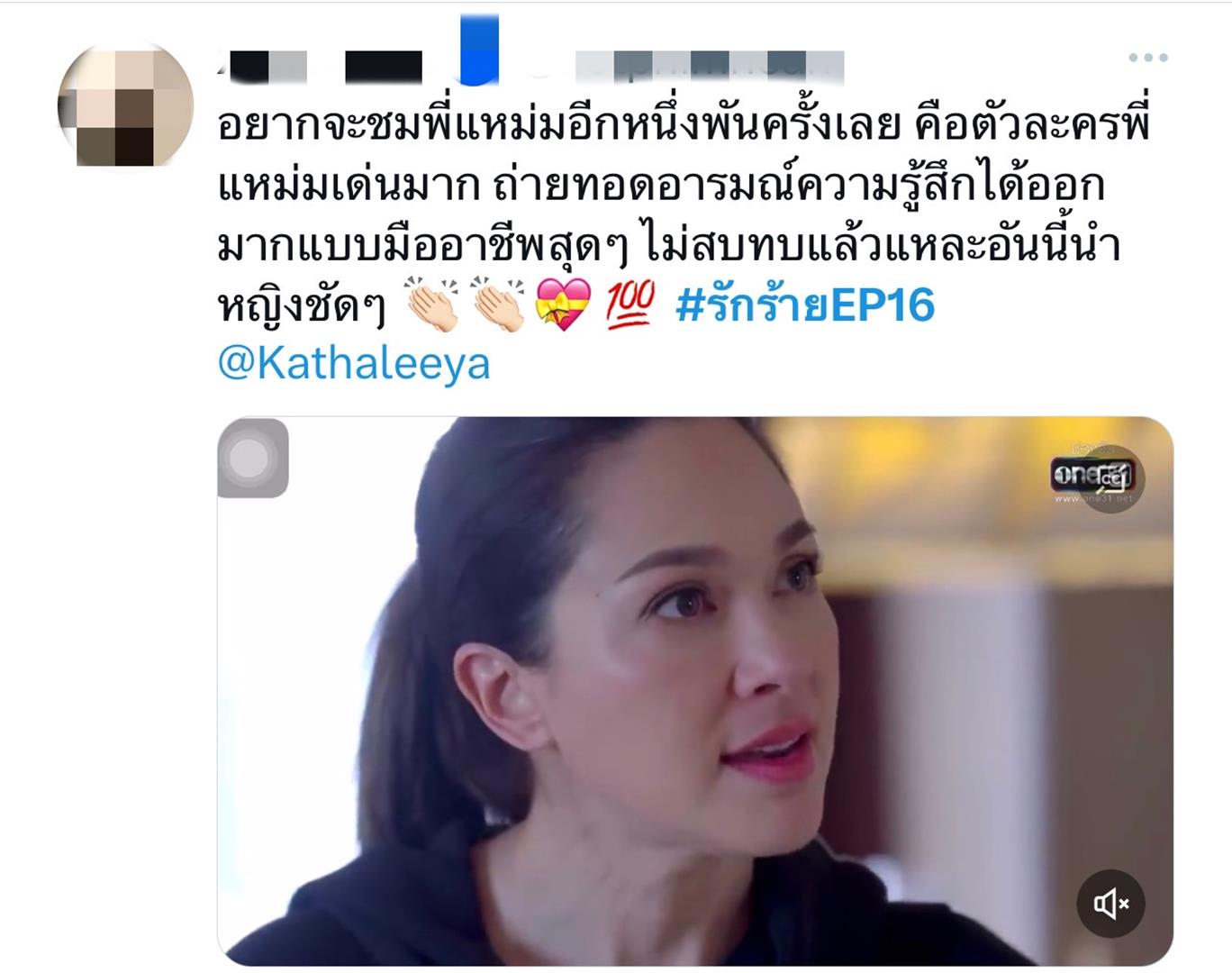Click the first clapping hands emoji
The width and height of the screenshot is (1232, 973).
point(433,305)
